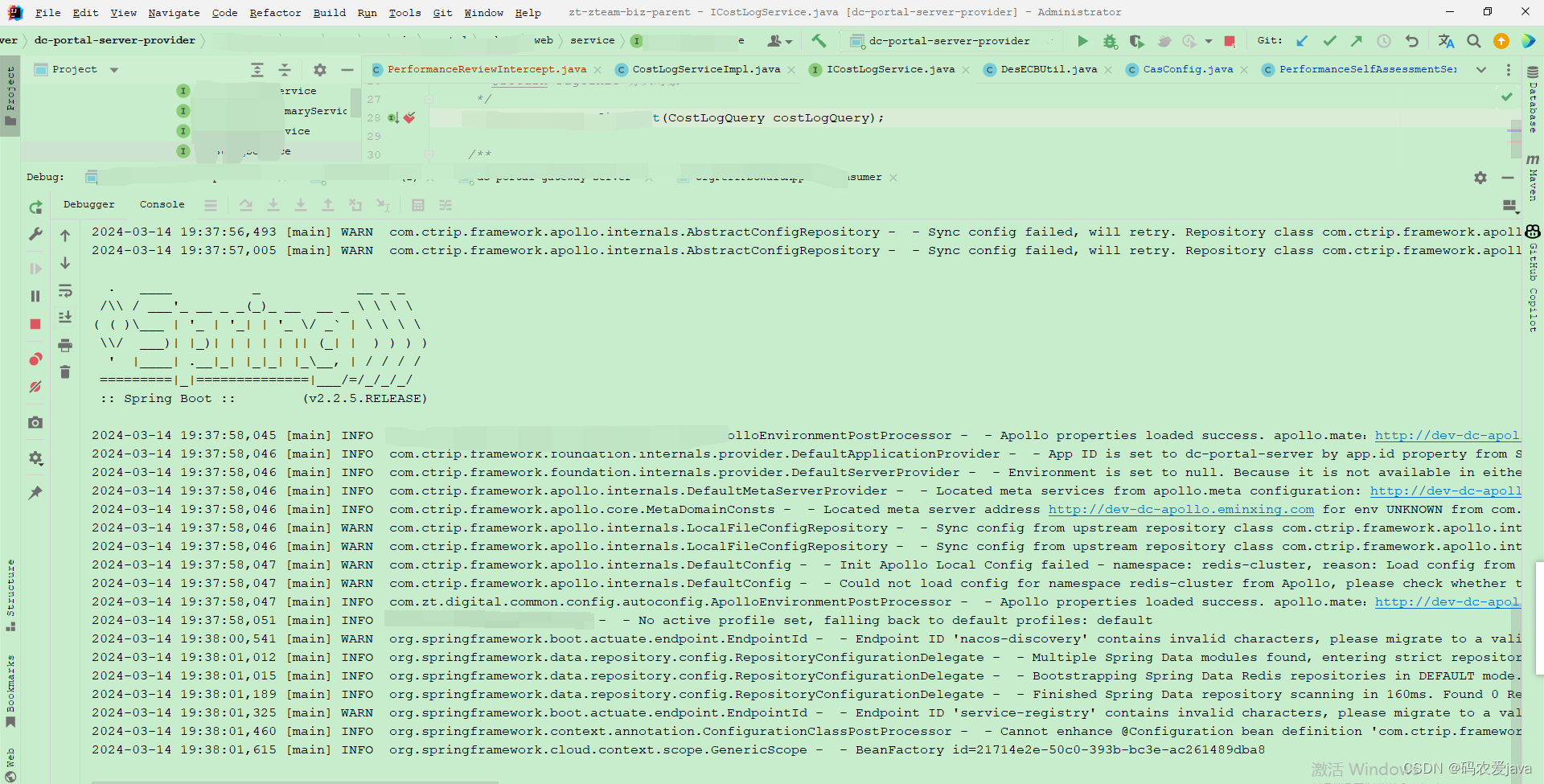Collapse all in Project panel
Viewport: 1544px width, 784px height.
pos(285,70)
